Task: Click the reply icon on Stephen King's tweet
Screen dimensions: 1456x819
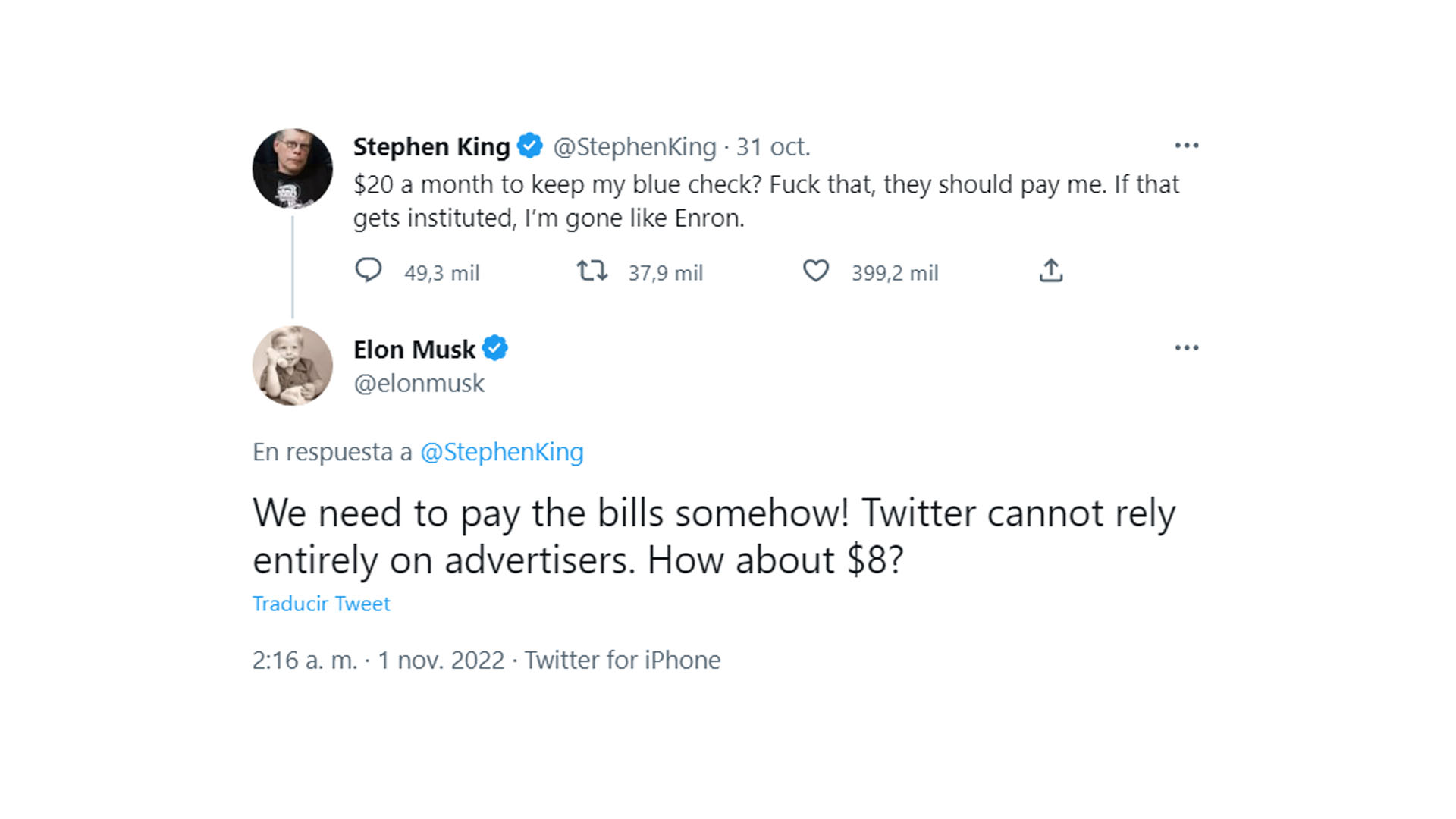Action: [369, 271]
